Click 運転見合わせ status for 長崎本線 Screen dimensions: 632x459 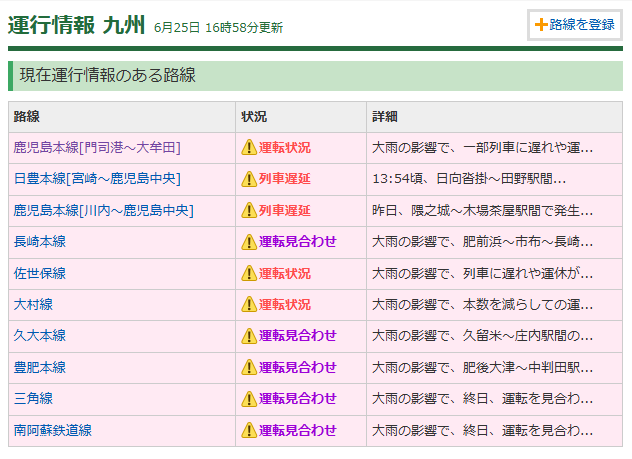tap(297, 242)
